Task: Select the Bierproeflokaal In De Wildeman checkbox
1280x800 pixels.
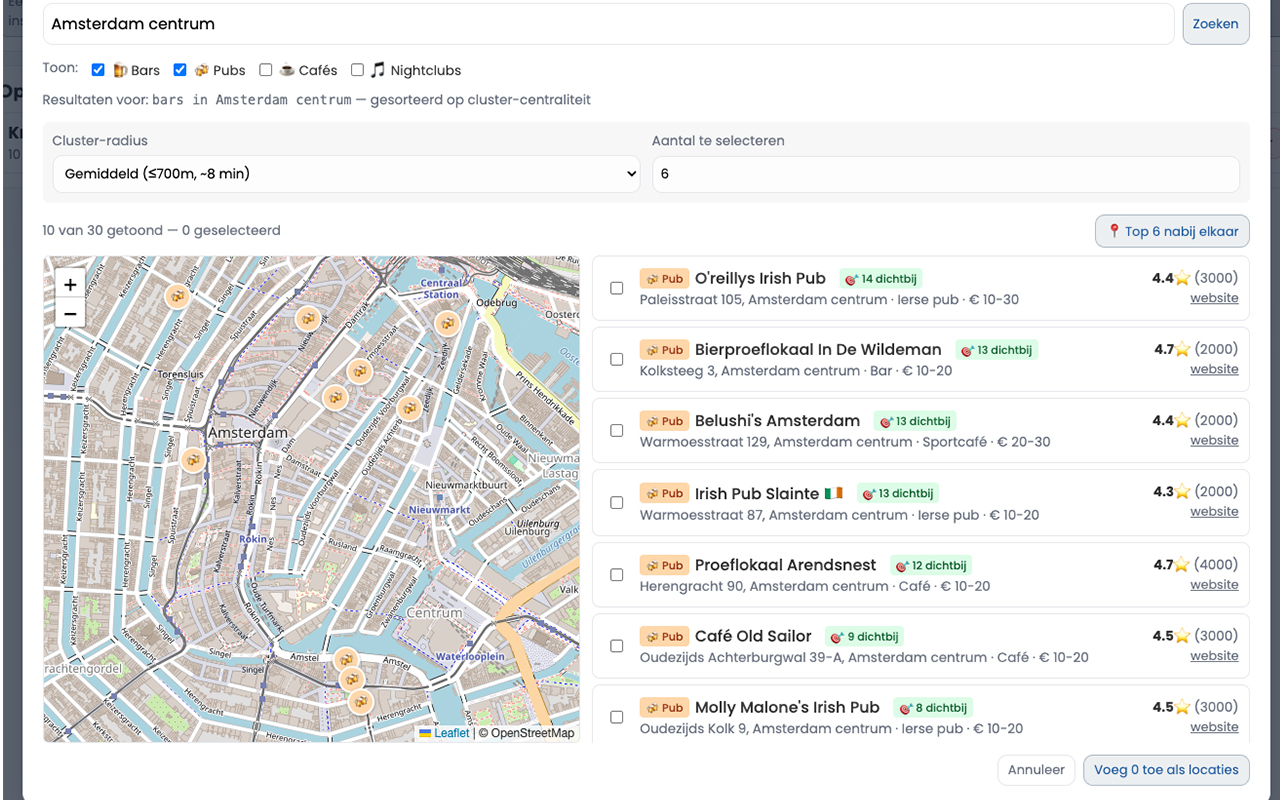Action: click(617, 359)
